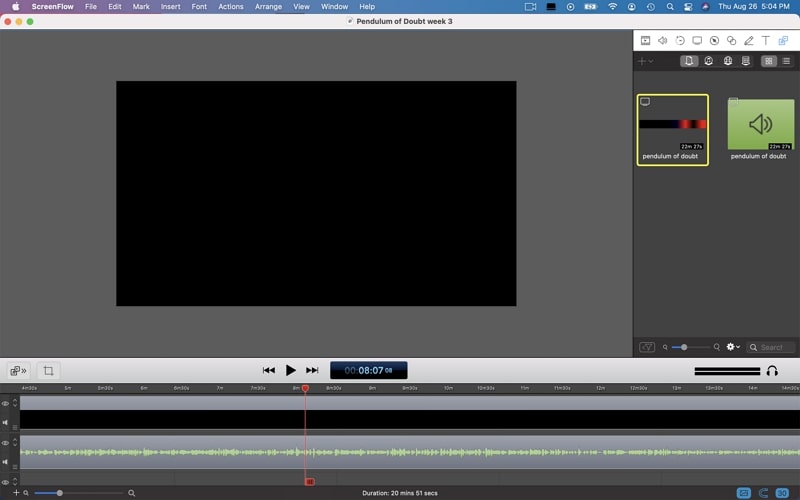Screen dimensions: 800x500
Task: Play the timeline
Action: pyautogui.click(x=290, y=370)
